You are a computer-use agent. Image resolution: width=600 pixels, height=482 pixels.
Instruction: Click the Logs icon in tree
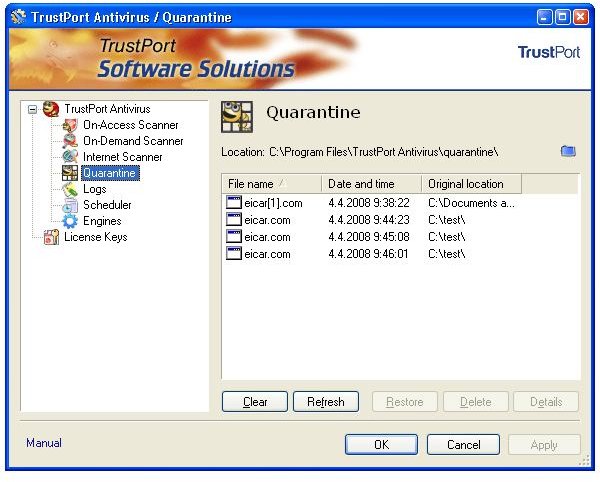(70, 189)
